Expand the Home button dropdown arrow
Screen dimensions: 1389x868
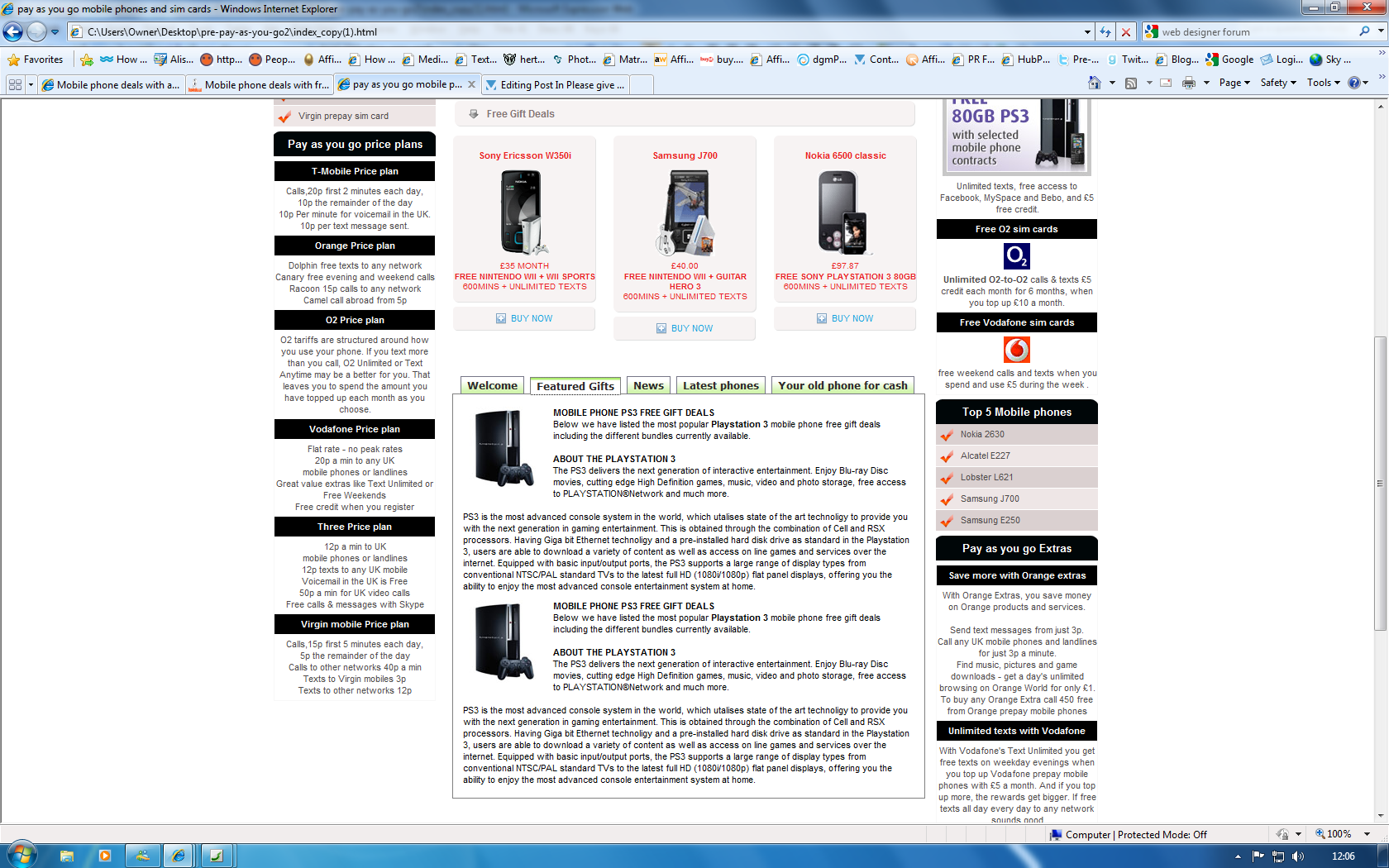coord(1112,83)
